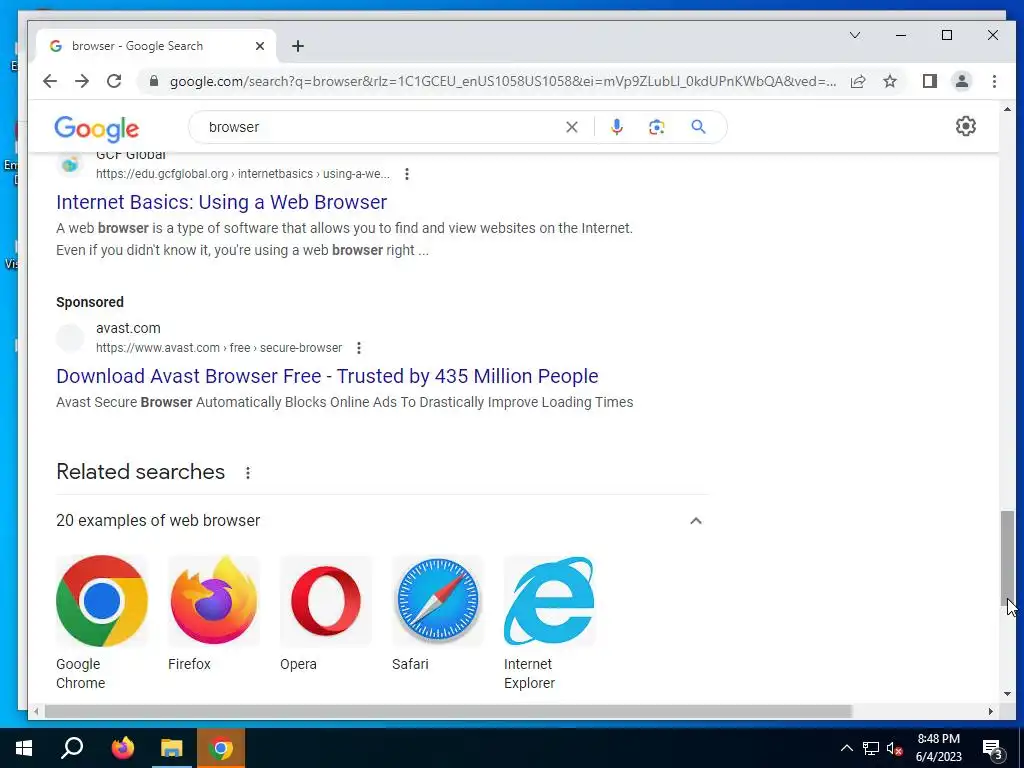Open avast.com site name link

tap(128, 328)
